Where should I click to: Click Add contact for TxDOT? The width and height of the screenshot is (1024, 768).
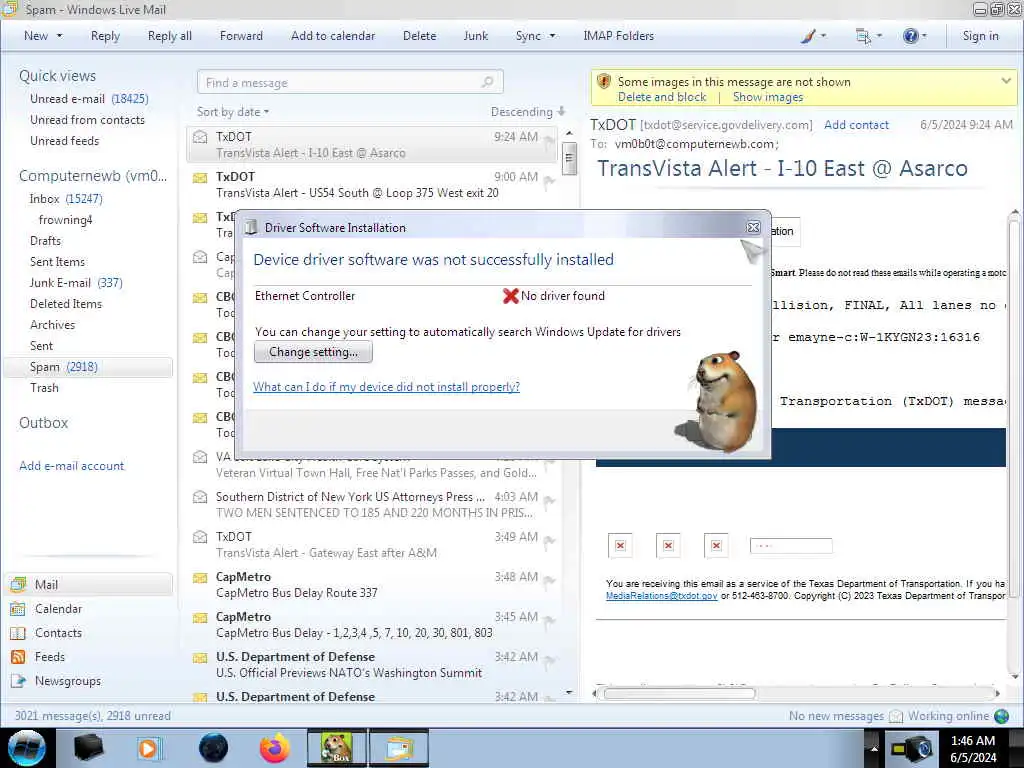pos(856,125)
